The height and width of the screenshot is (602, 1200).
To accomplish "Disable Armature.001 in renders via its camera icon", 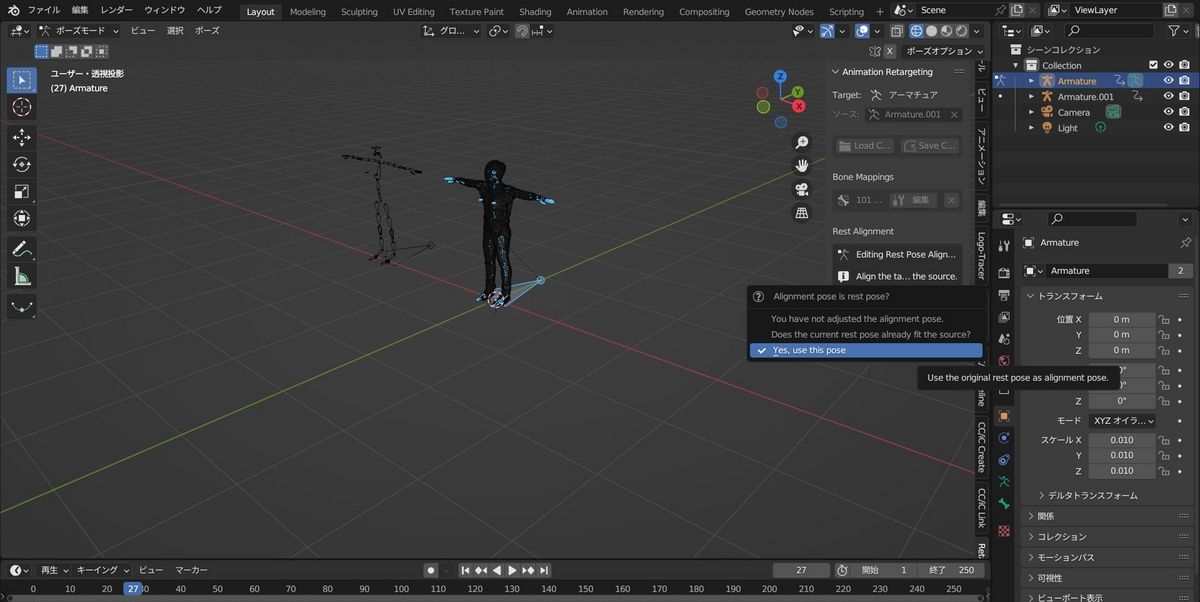I will click(x=1184, y=97).
